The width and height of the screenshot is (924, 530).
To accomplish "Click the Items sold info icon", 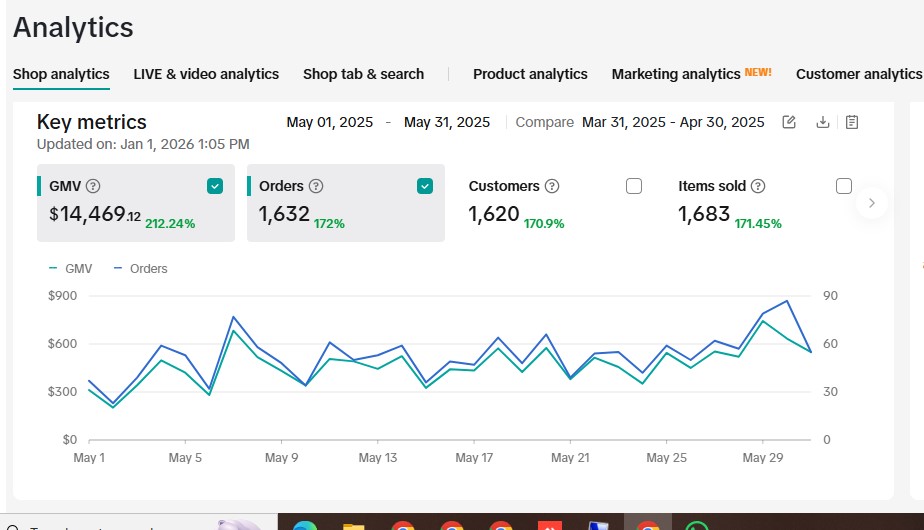I will (x=758, y=186).
